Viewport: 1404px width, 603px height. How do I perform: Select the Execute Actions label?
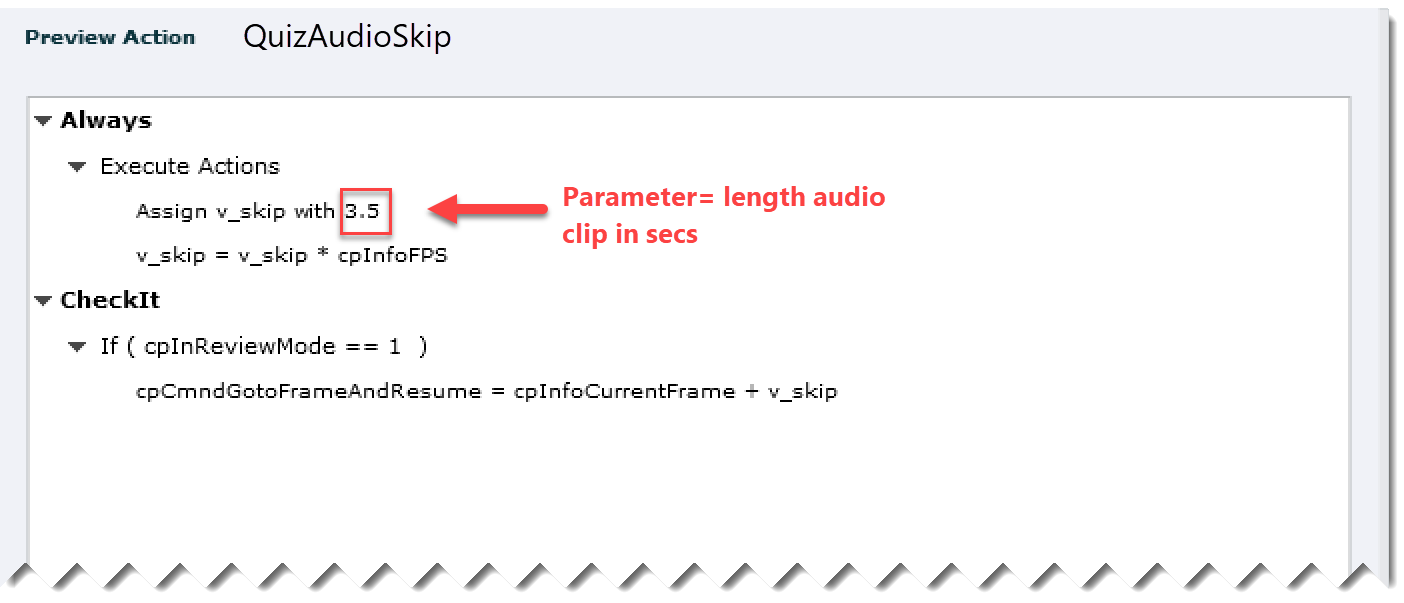[x=190, y=167]
